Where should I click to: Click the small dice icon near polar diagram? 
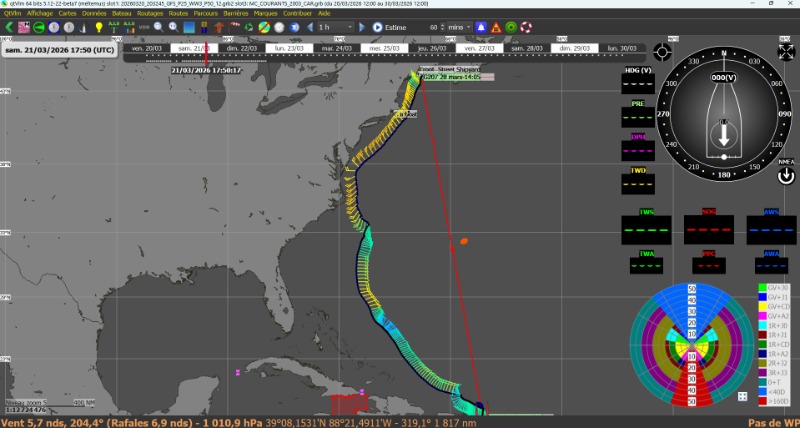[743, 397]
